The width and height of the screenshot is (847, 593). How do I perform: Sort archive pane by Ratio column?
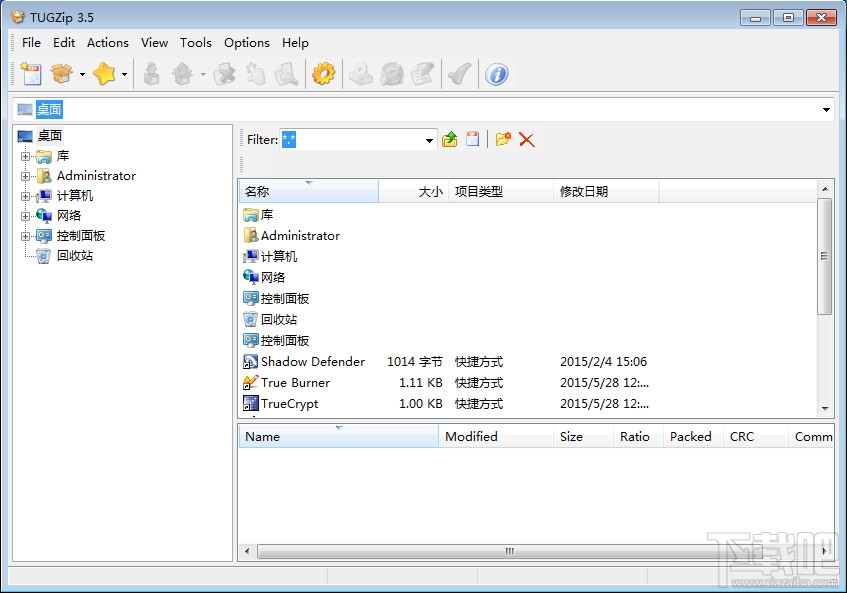click(x=638, y=436)
